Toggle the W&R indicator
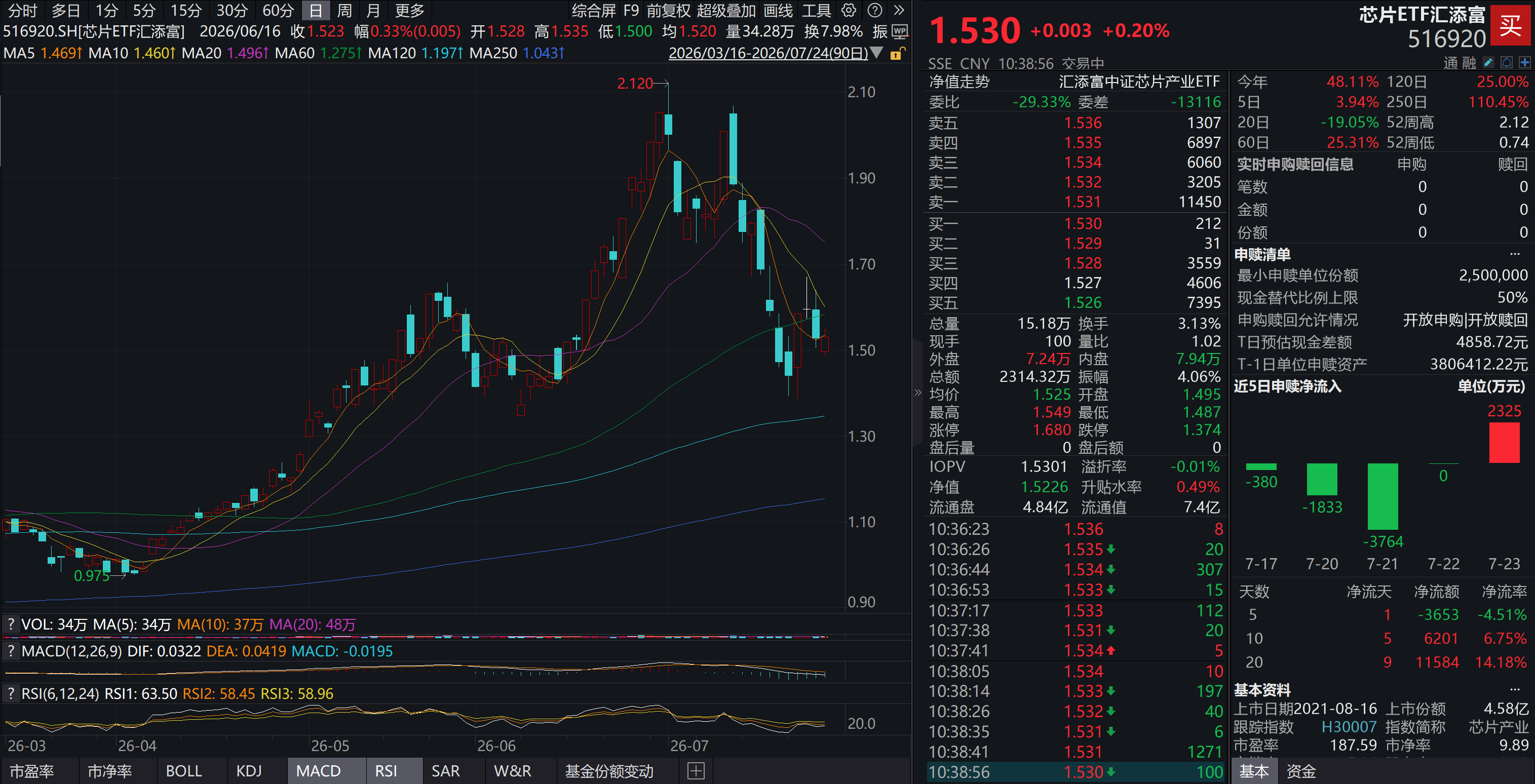1535x784 pixels. 513,771
